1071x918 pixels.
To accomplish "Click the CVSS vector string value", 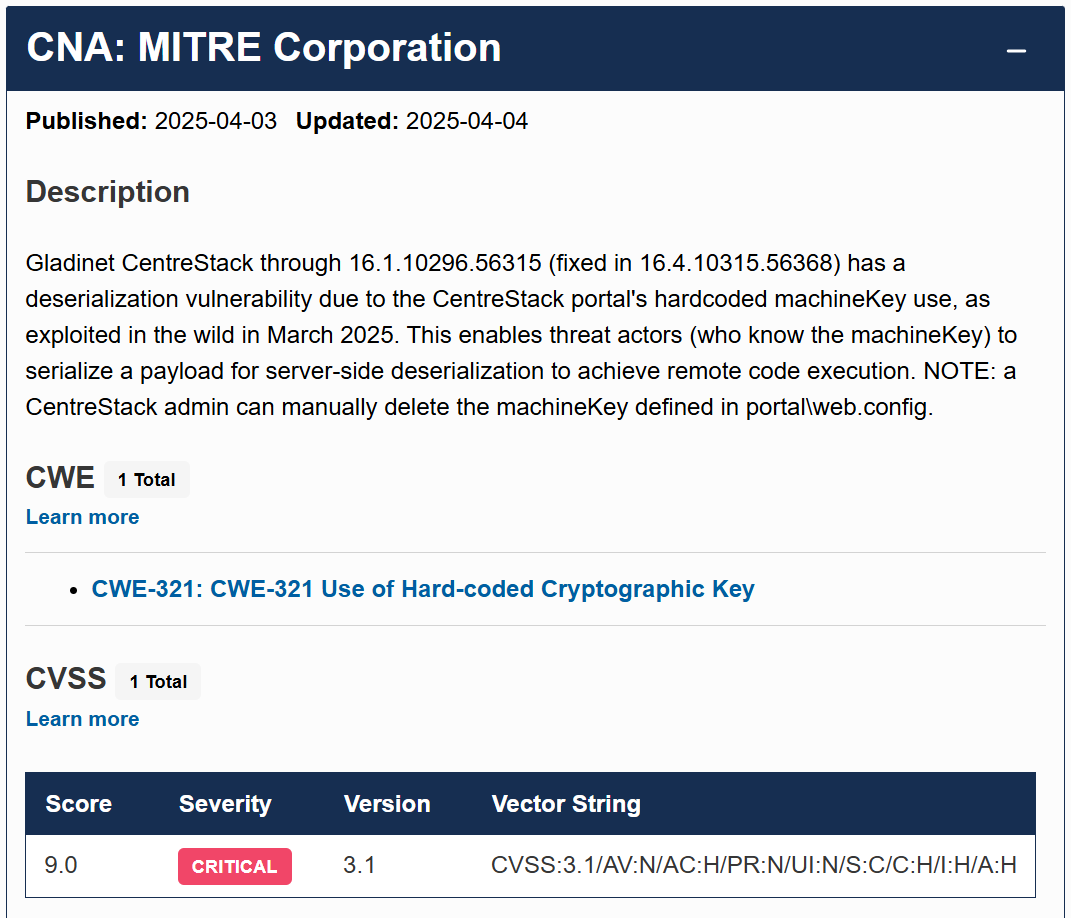I will 753,865.
